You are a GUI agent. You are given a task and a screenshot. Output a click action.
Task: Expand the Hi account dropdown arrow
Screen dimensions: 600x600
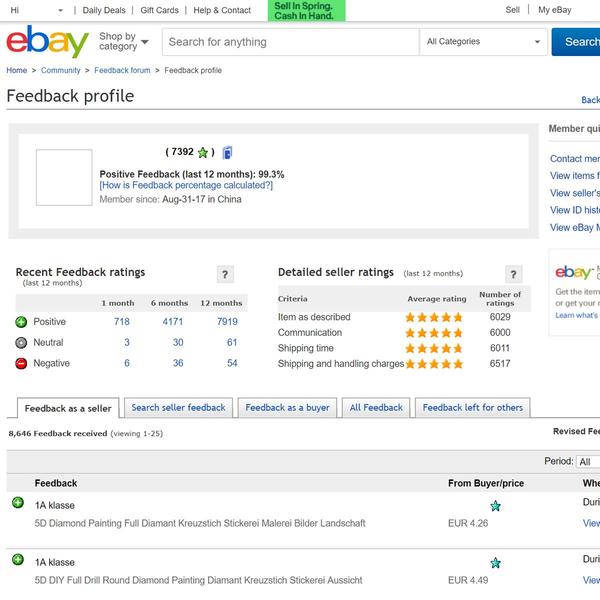(60, 10)
